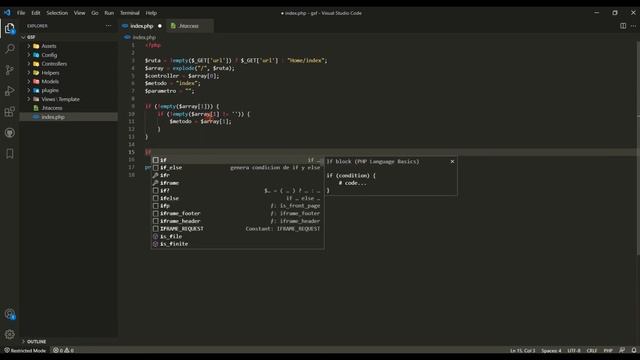
Task: Open the notifications bell in status bar
Action: (x=633, y=350)
